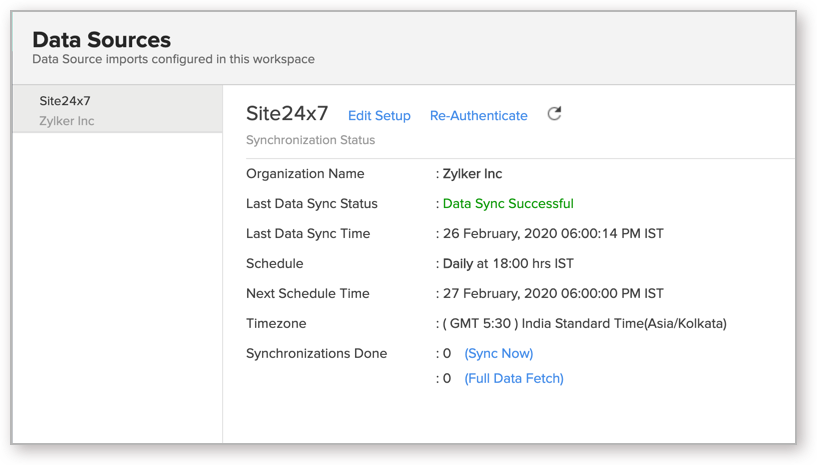Click the workspace description under Data Sources
The width and height of the screenshot is (817, 465).
[174, 59]
